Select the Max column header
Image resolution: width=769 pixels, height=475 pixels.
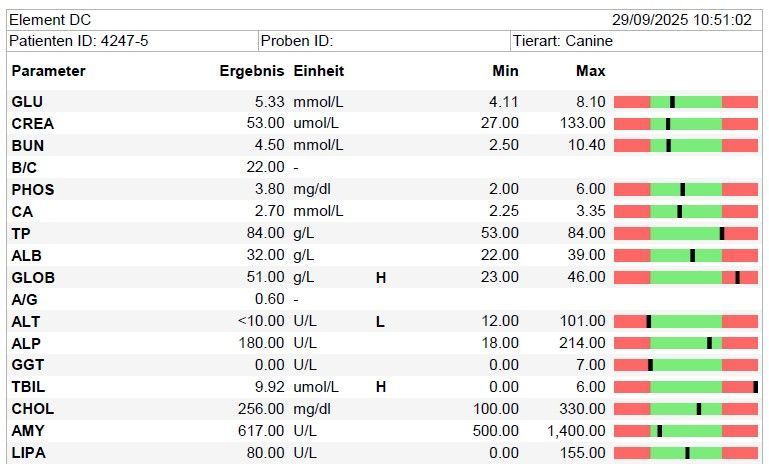point(590,71)
